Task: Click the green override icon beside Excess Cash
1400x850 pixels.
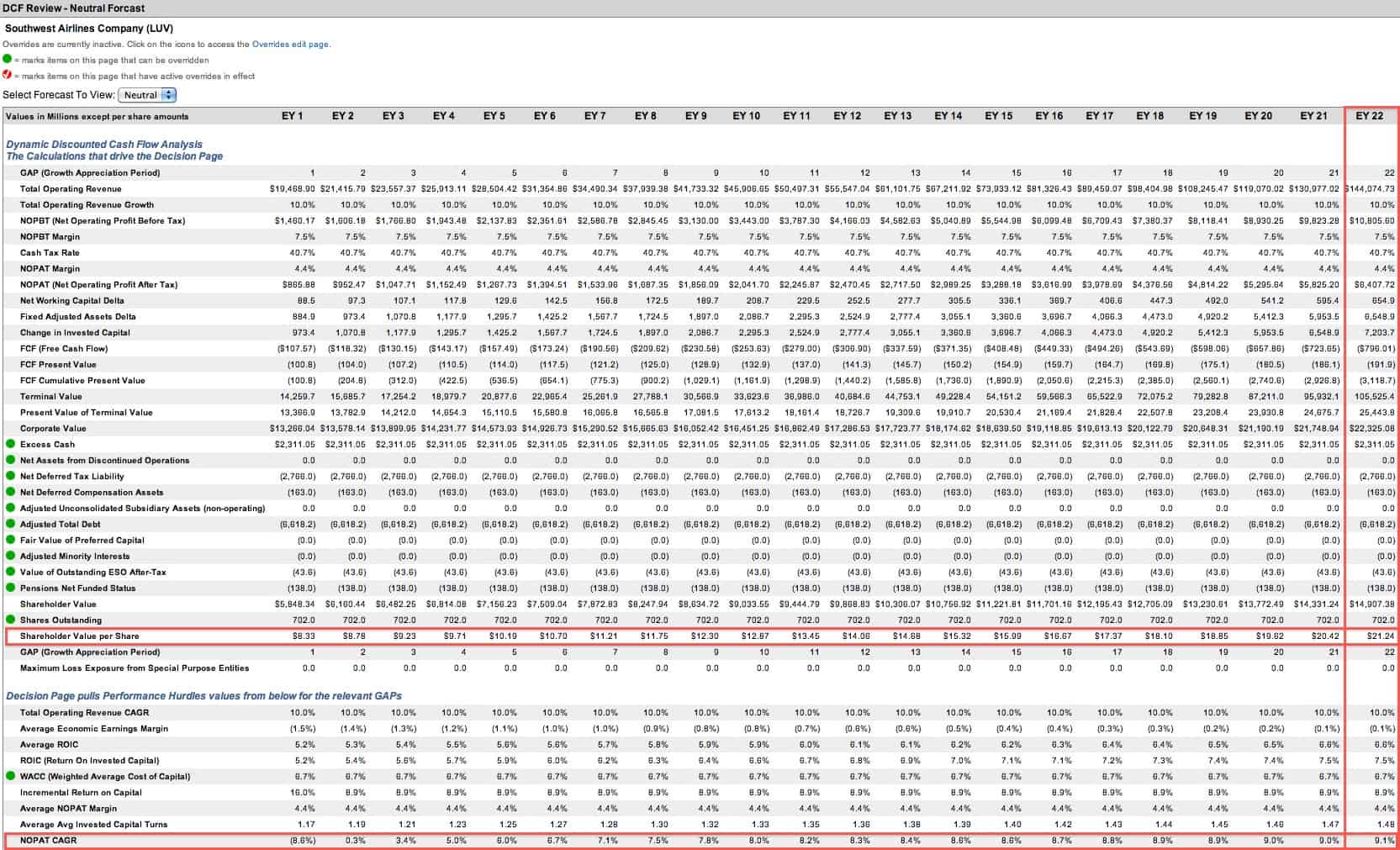Action: pos(10,444)
